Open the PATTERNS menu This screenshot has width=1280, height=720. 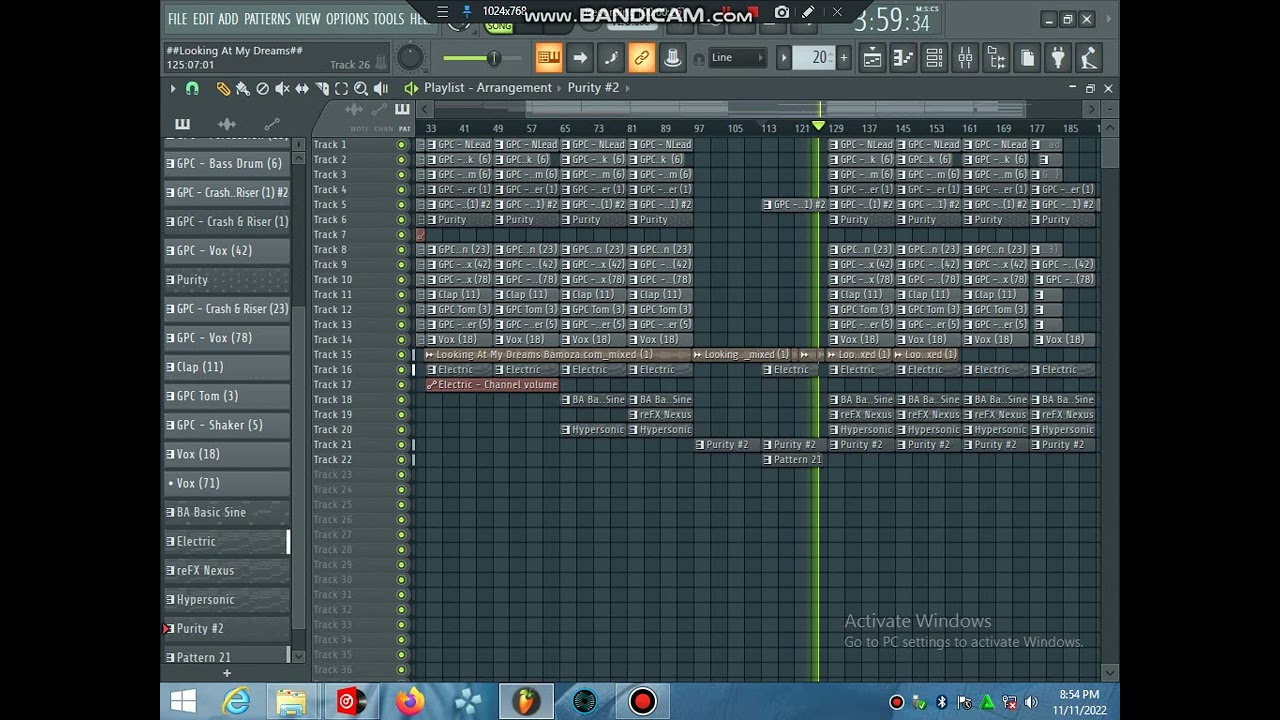tap(267, 19)
